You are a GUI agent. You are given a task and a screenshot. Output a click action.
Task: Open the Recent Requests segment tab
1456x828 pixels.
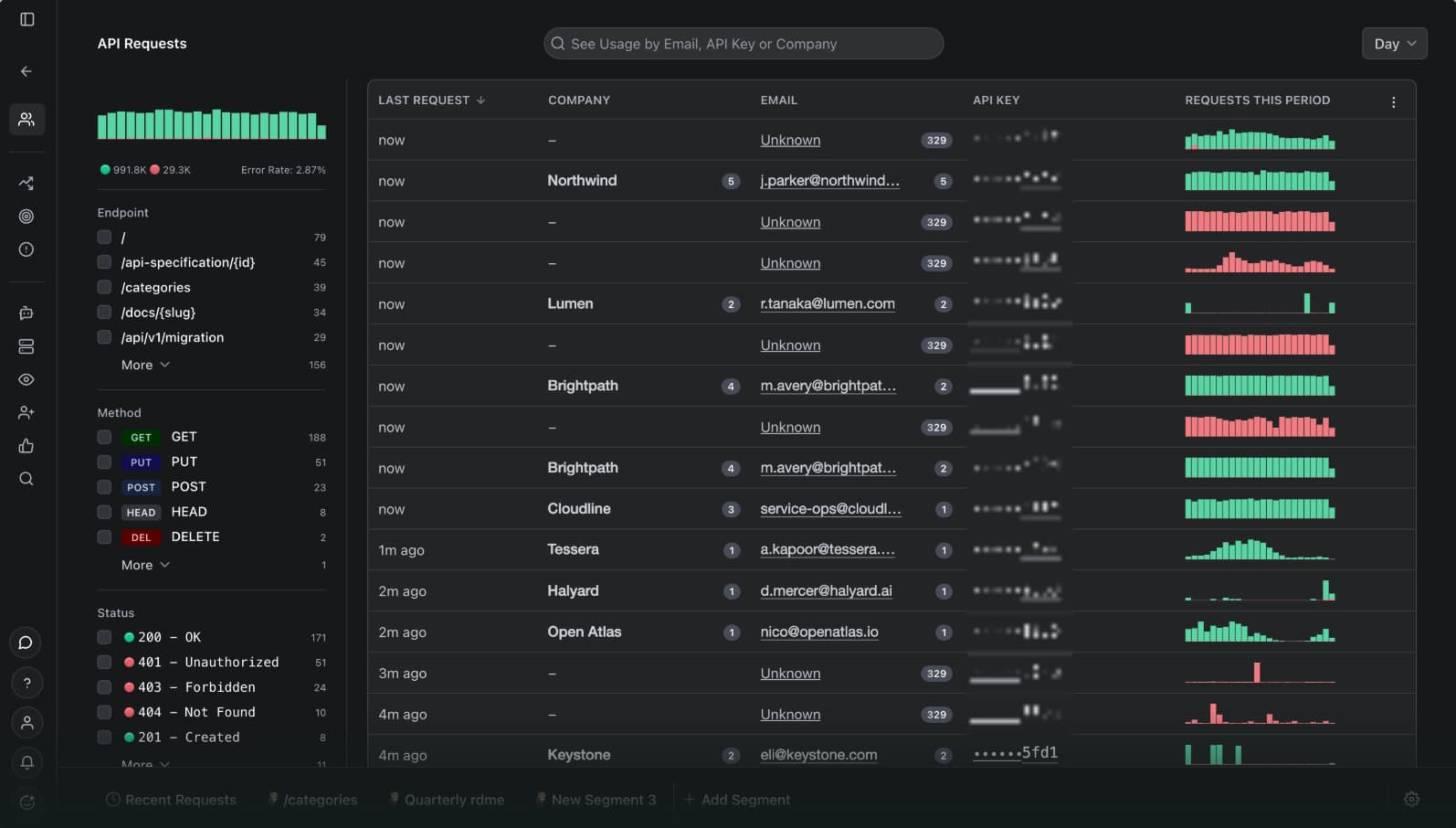[x=171, y=800]
